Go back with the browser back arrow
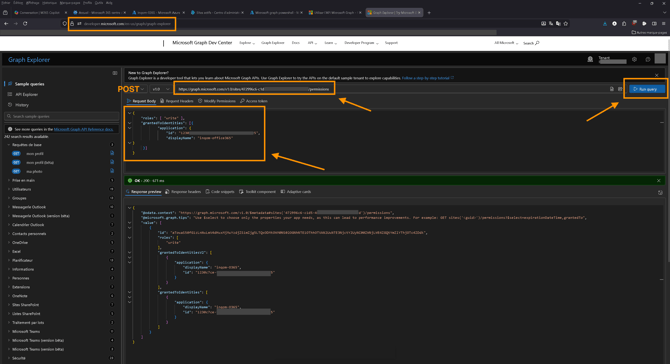670x364 pixels. 6,23
